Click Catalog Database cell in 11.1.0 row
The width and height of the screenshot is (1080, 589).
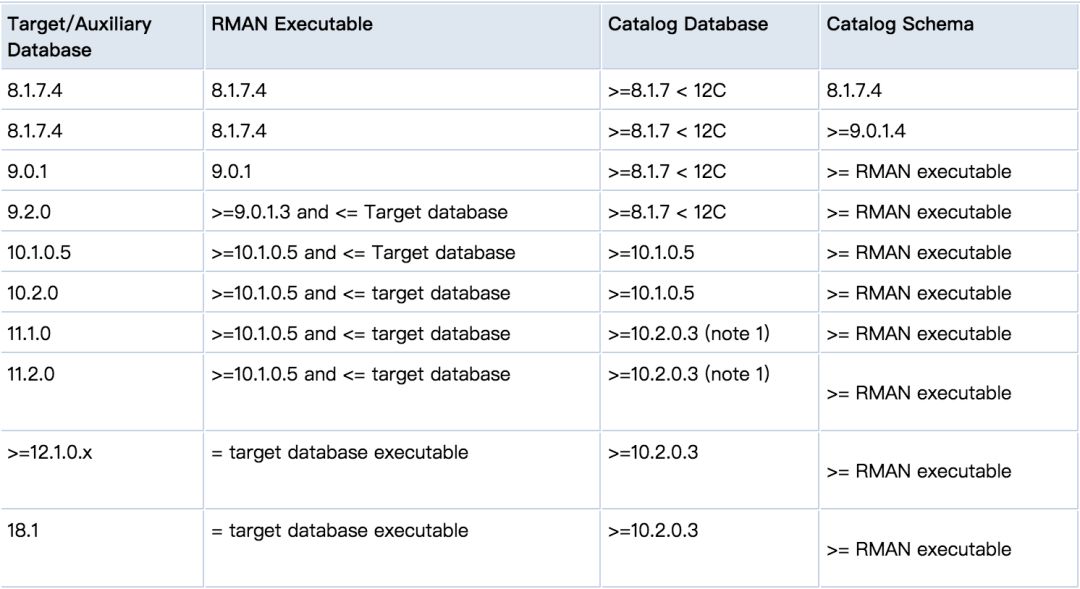click(688, 333)
